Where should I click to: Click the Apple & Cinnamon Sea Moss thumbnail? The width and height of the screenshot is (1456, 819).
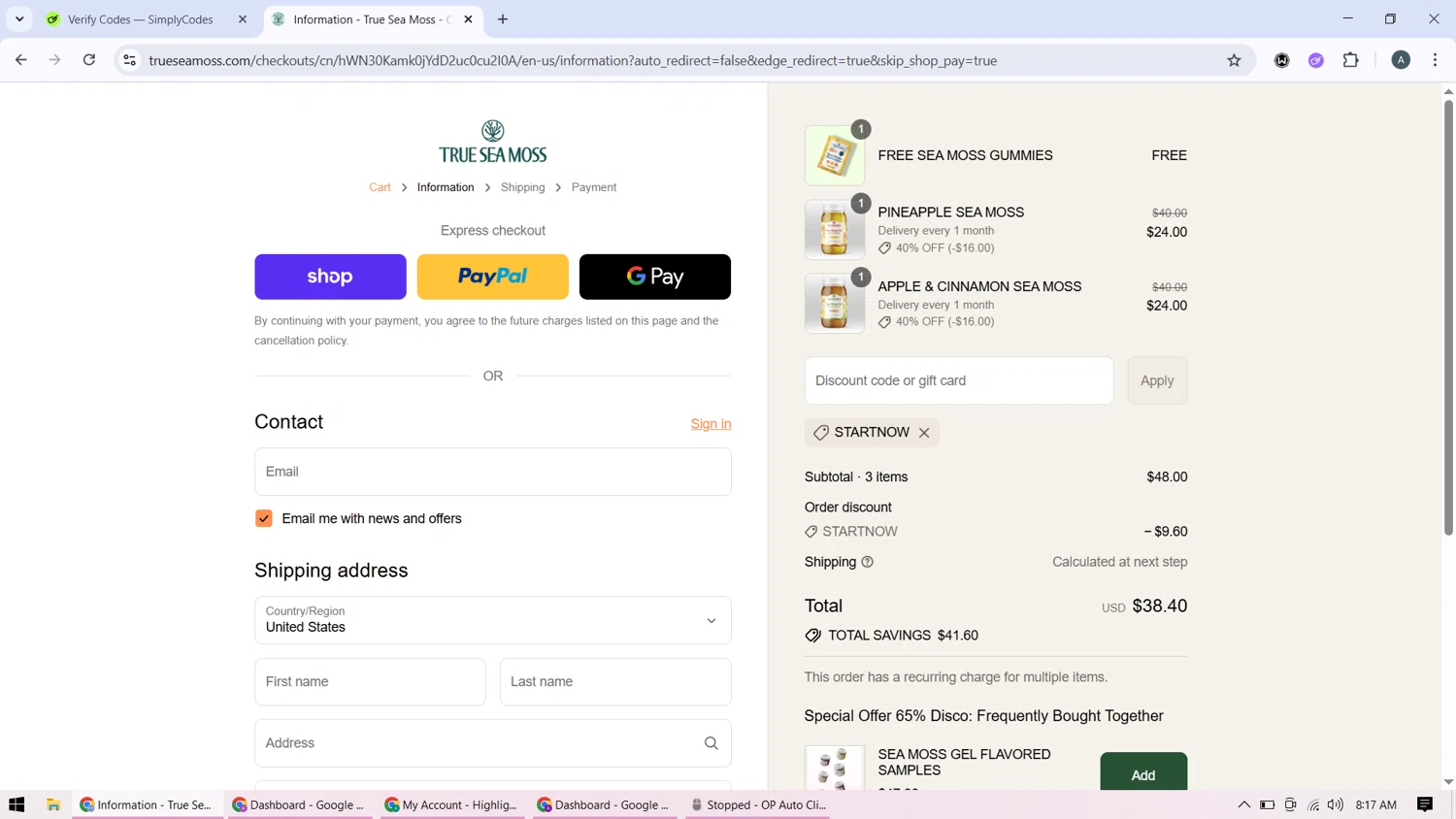pos(835,304)
